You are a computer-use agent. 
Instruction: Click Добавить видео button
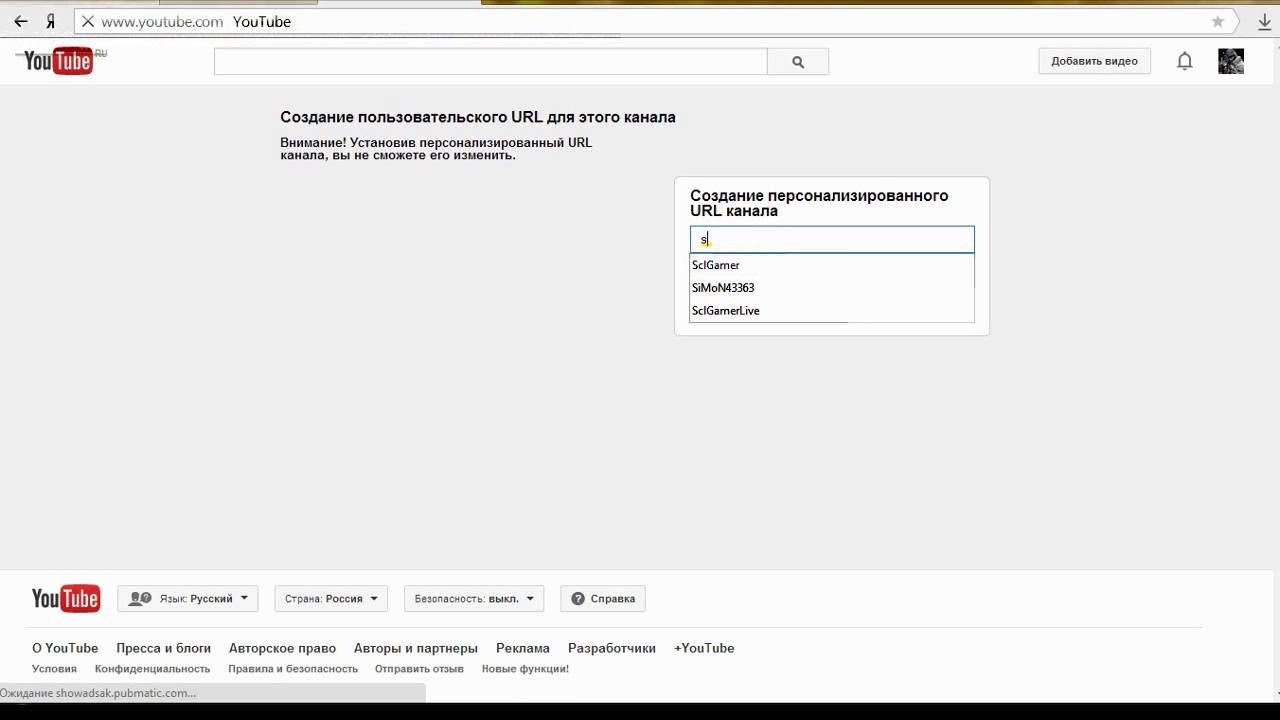coord(1094,61)
